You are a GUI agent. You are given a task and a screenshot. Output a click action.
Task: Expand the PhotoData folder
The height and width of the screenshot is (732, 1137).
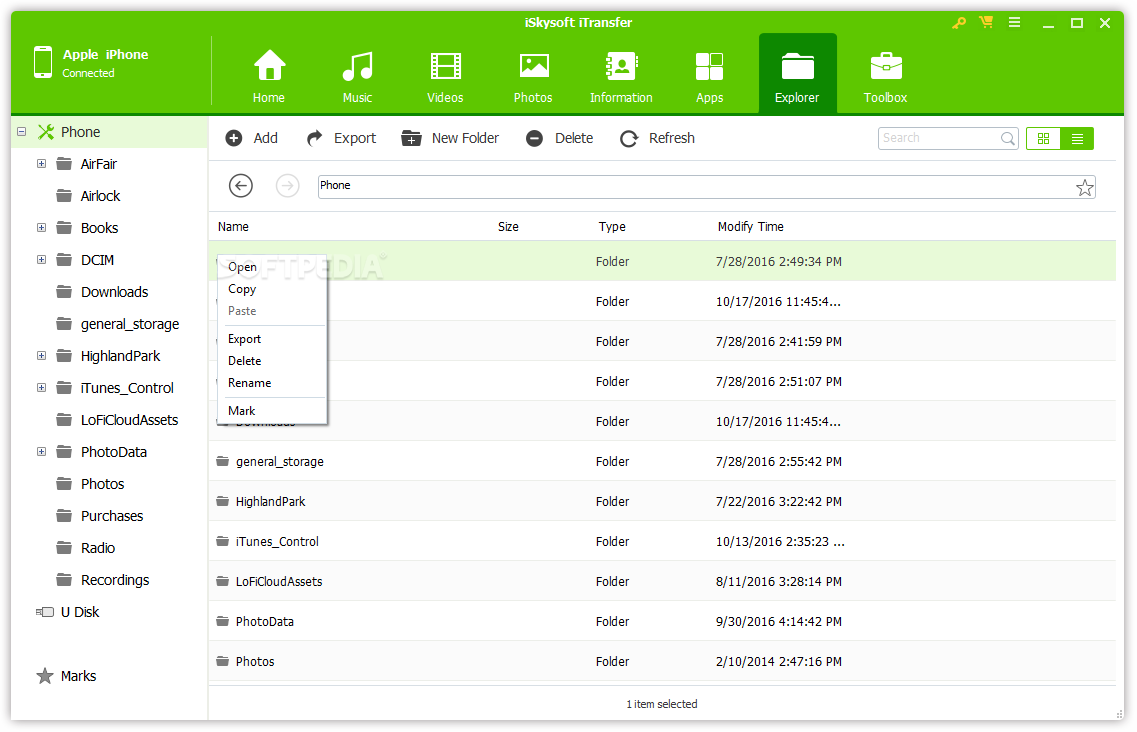(41, 452)
